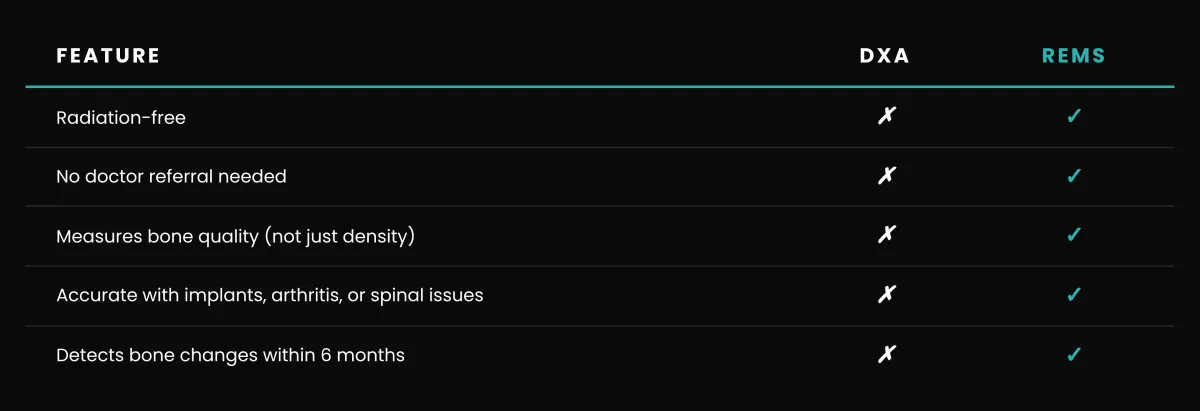Screen dimensions: 1200x411
Task: Click the DXA cross for No doctor referral
Action: coord(885,176)
